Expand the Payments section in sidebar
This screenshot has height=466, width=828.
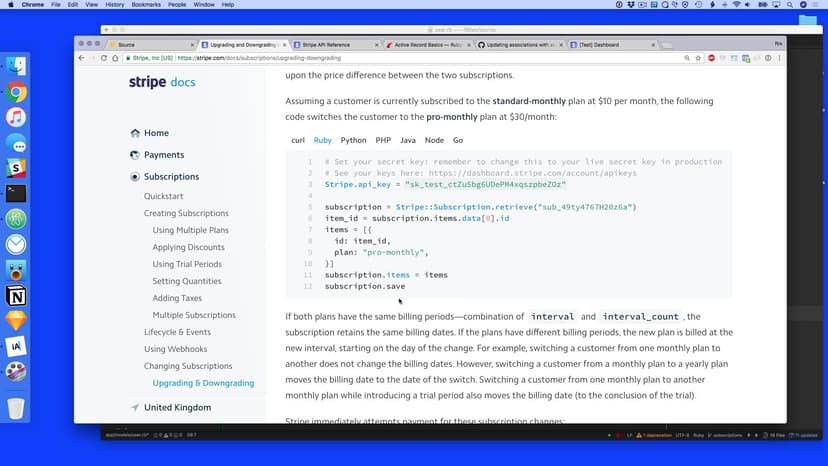coord(164,155)
